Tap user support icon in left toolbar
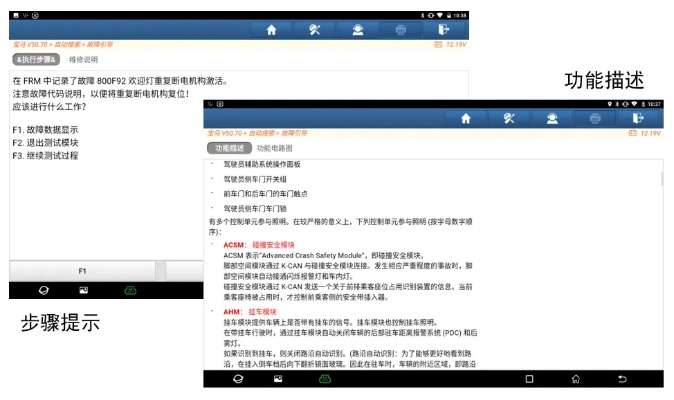Viewport: 674px width, 400px height. [x=357, y=30]
